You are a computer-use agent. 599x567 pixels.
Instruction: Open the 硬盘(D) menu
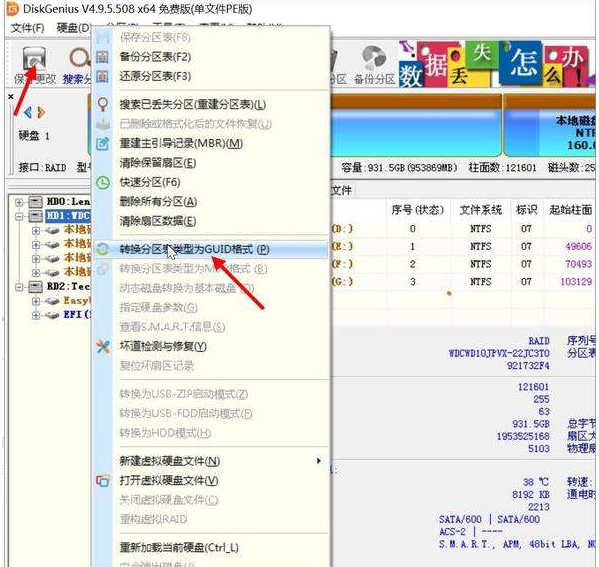tap(73, 28)
